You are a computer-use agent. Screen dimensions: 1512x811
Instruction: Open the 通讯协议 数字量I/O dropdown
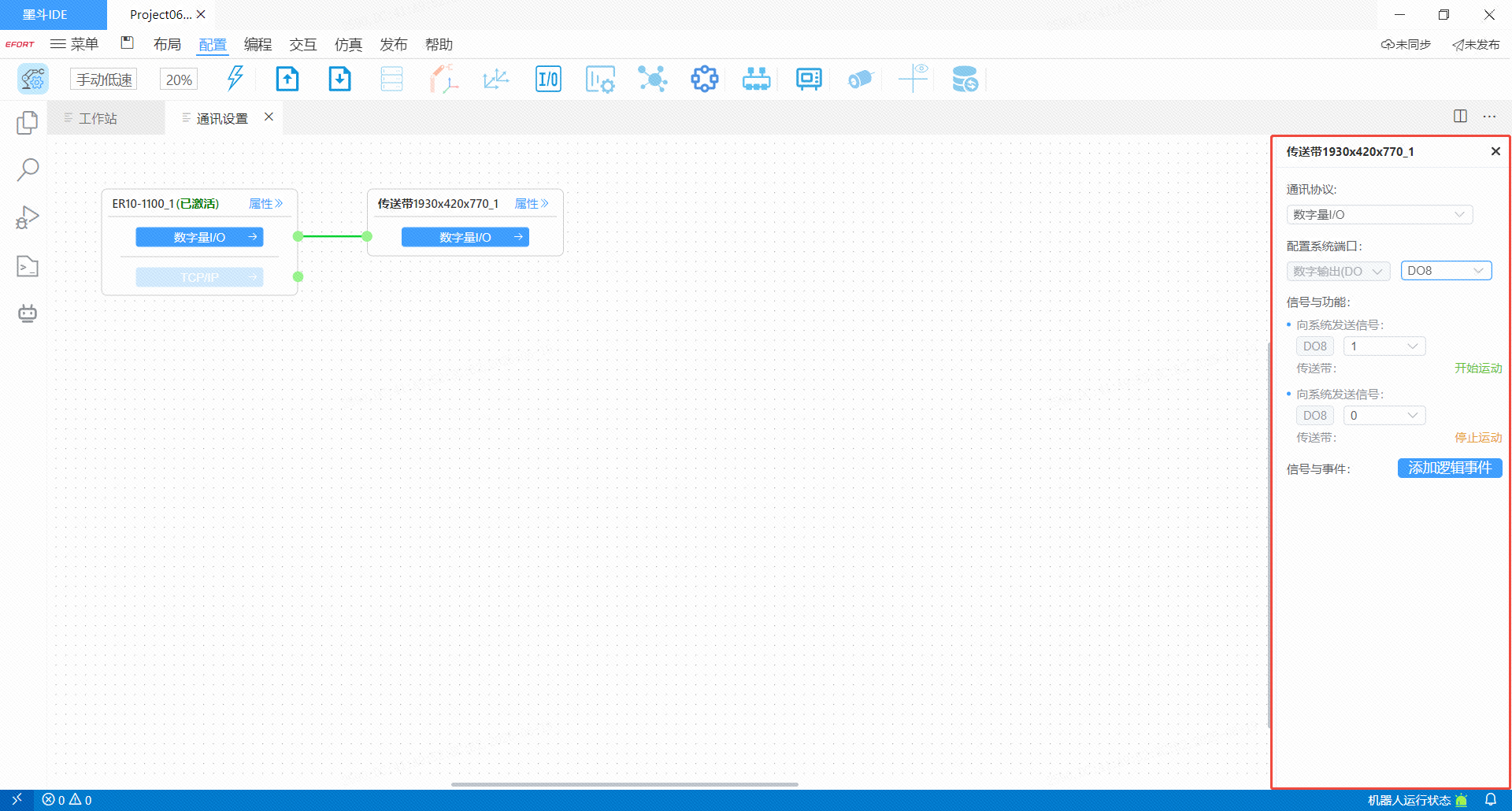(x=1379, y=215)
